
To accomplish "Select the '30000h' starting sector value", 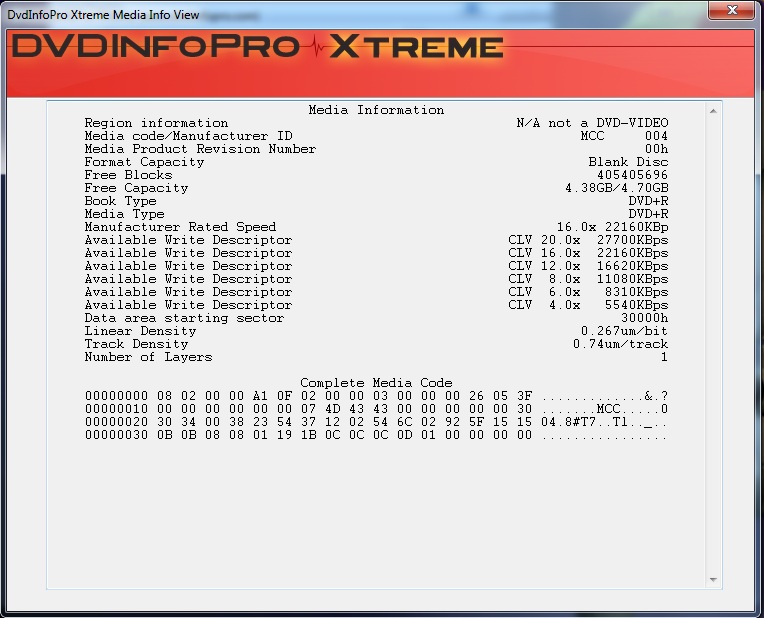I will coord(644,318).
